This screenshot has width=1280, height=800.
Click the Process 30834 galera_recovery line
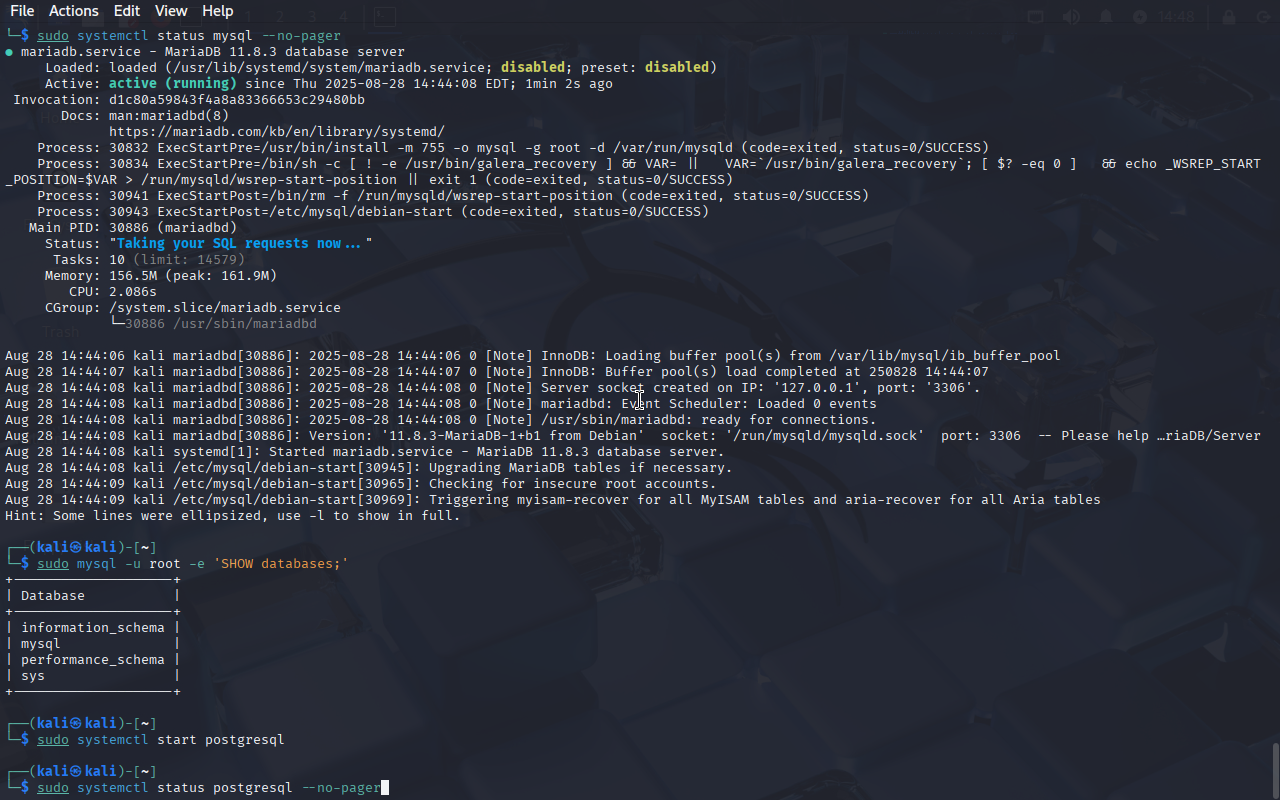[633, 172]
